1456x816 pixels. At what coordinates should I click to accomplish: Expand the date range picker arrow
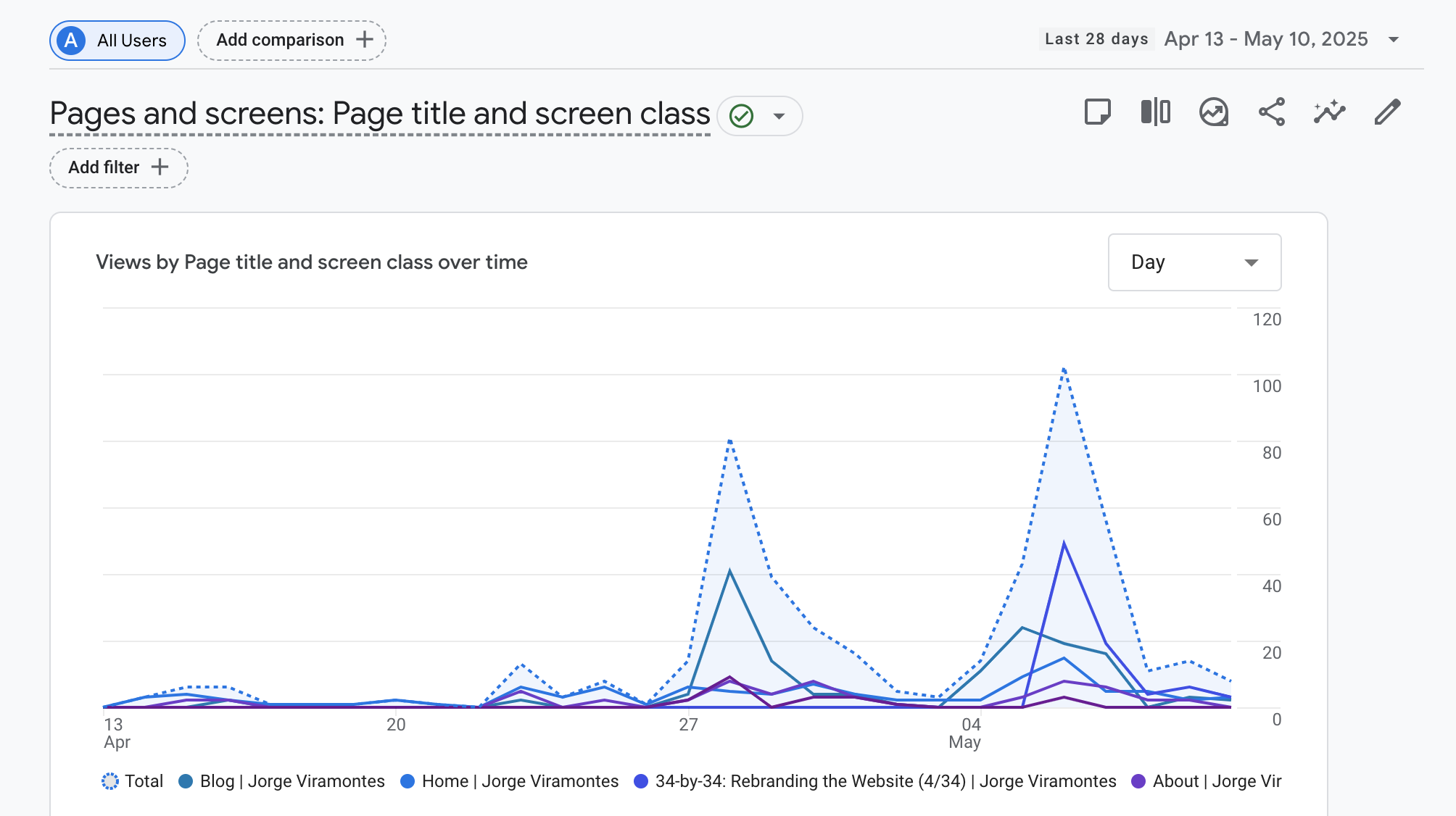point(1393,40)
